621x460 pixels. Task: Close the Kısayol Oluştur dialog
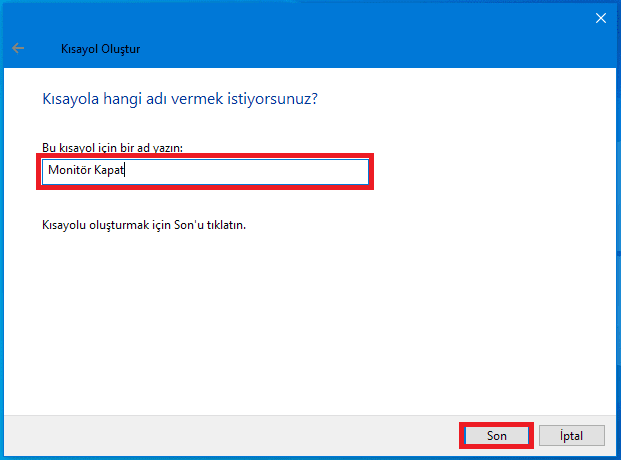[x=600, y=18]
